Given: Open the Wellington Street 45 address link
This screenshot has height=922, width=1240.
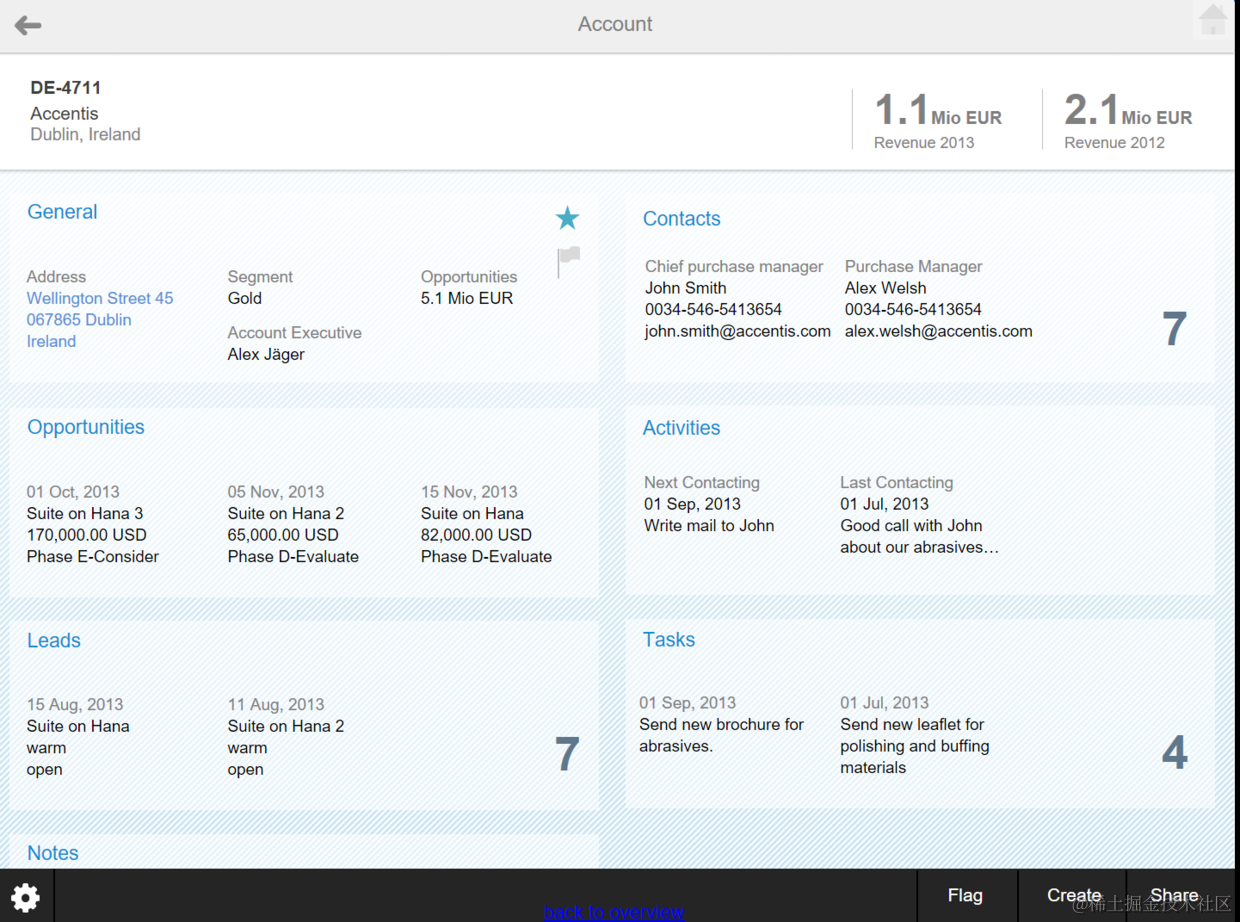Looking at the screenshot, I should 100,298.
